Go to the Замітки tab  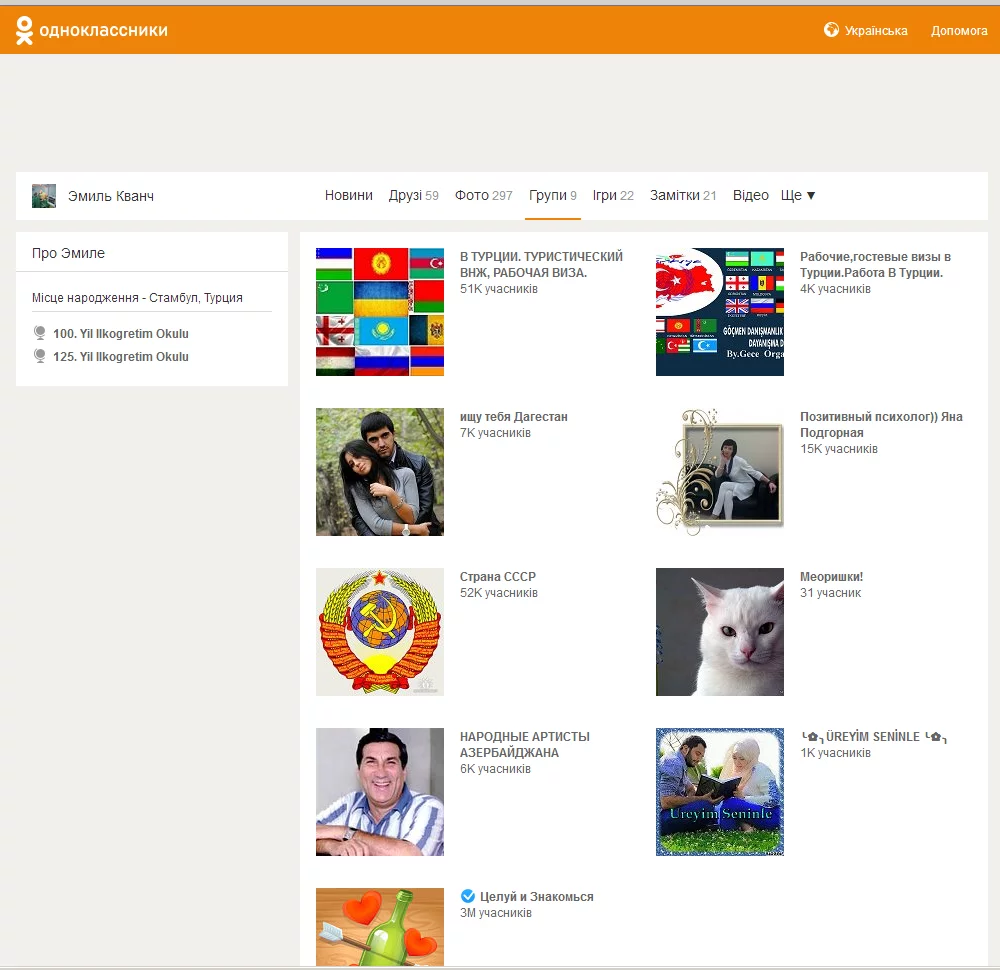[683, 196]
